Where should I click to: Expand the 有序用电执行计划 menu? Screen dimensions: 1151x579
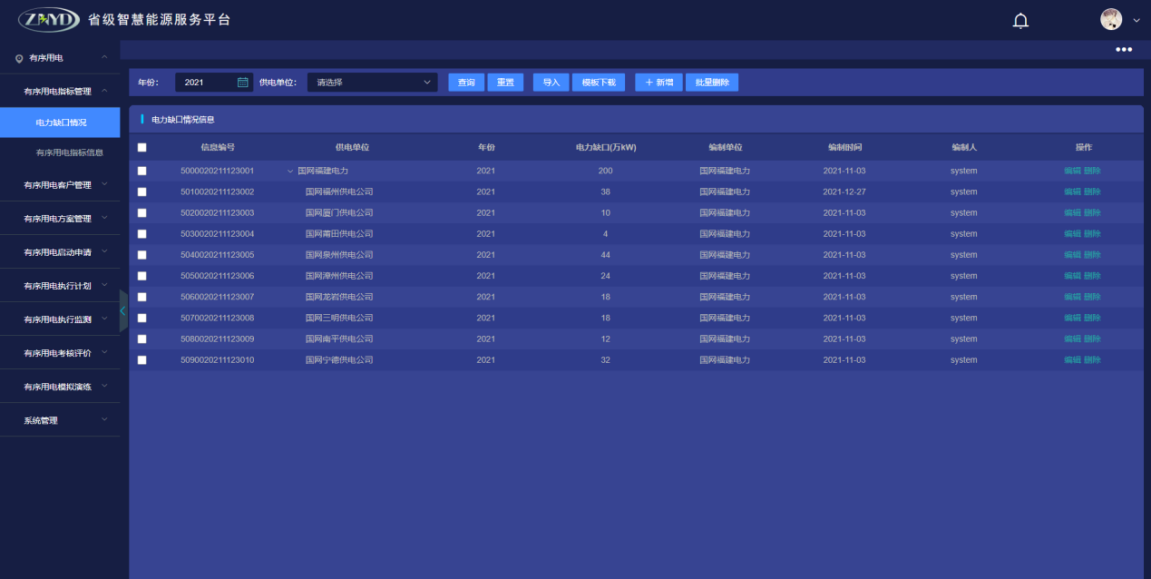[104, 285]
